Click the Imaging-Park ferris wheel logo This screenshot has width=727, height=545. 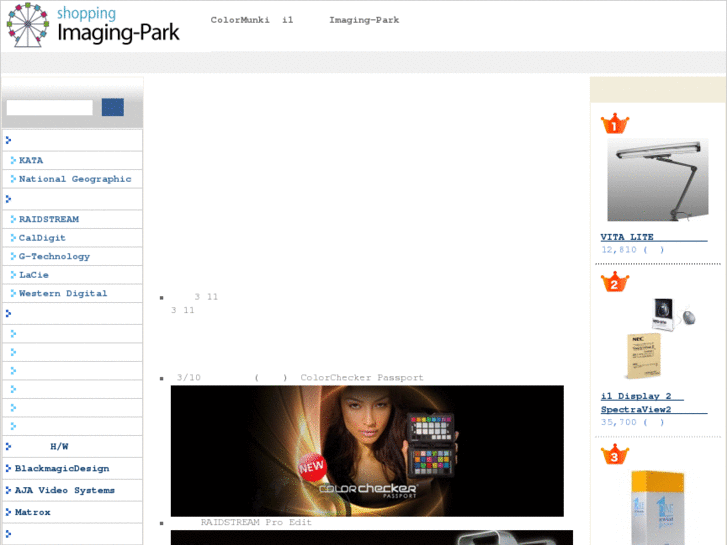point(28,25)
